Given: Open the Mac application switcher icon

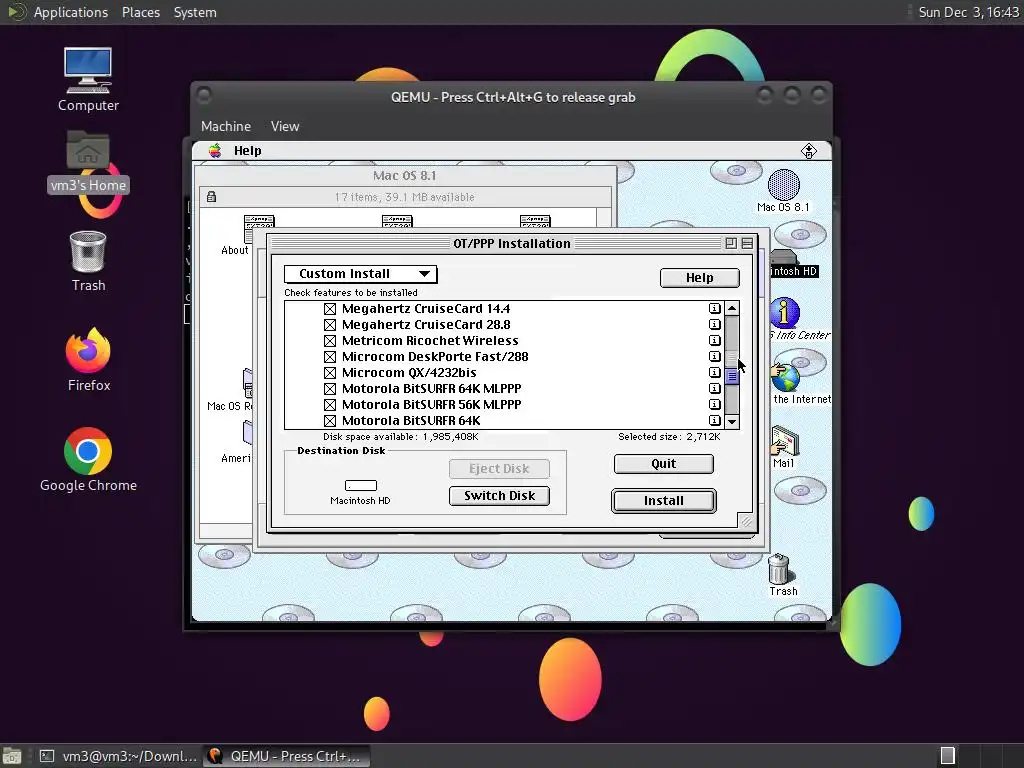Looking at the screenshot, I should click(808, 151).
